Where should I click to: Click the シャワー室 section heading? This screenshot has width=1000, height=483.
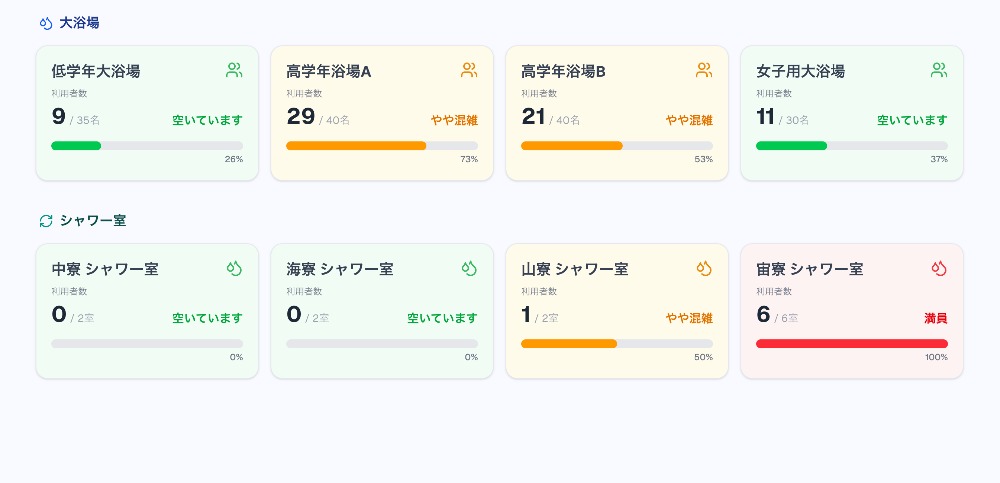coord(93,221)
